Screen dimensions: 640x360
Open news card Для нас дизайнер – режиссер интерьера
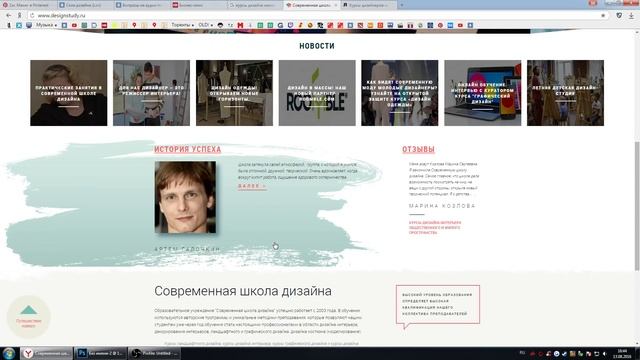[x=151, y=93]
